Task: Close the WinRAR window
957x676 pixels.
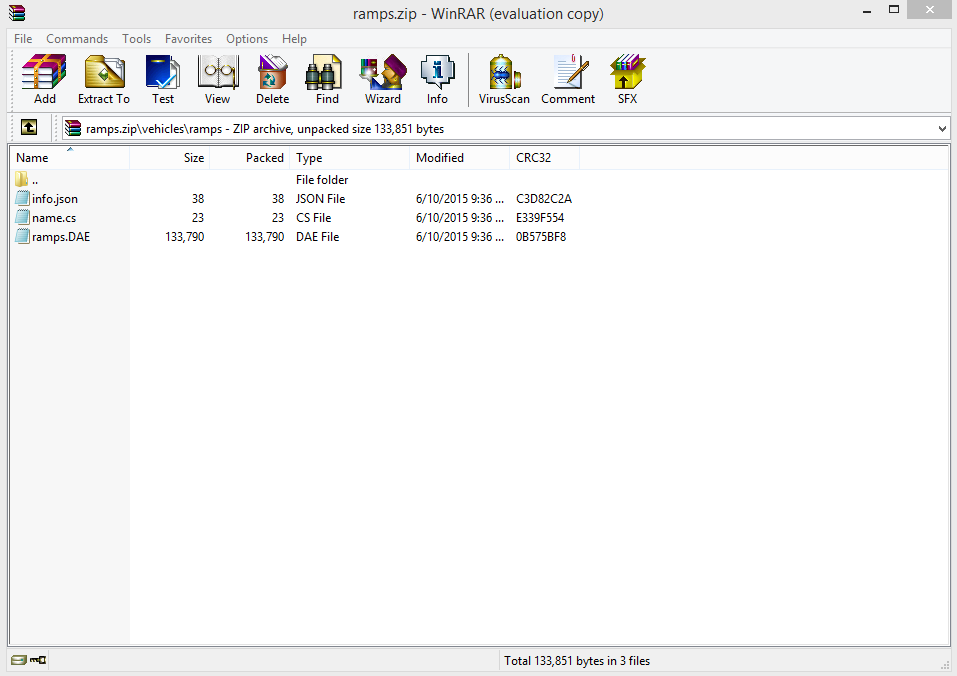Action: (x=930, y=10)
